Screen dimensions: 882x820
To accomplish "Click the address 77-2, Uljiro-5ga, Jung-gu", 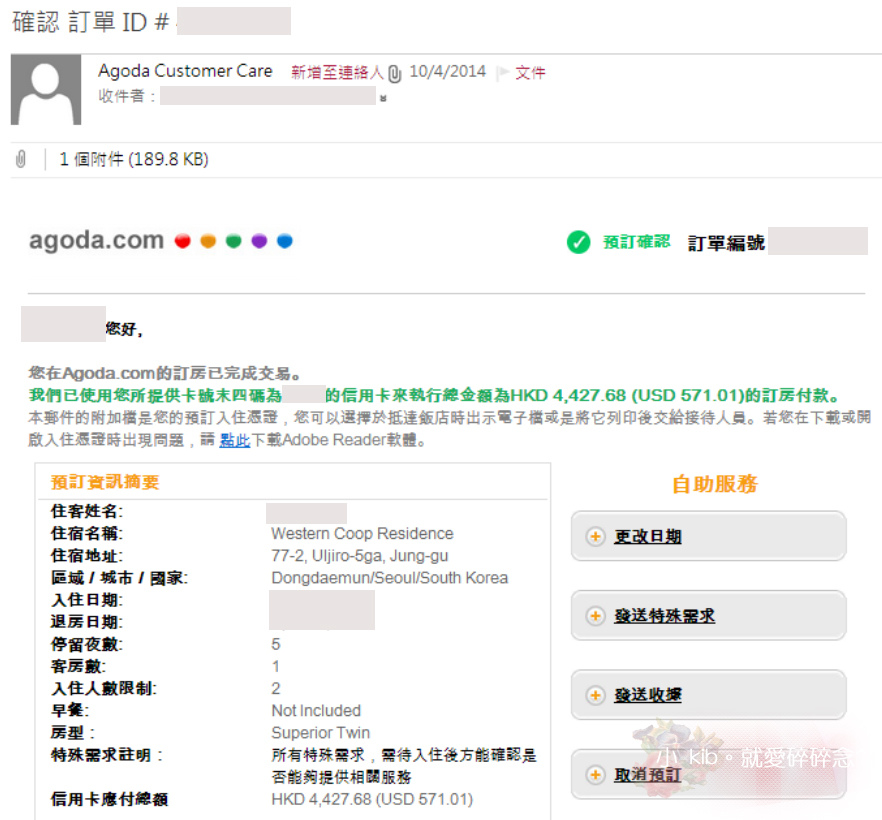I will 359,556.
